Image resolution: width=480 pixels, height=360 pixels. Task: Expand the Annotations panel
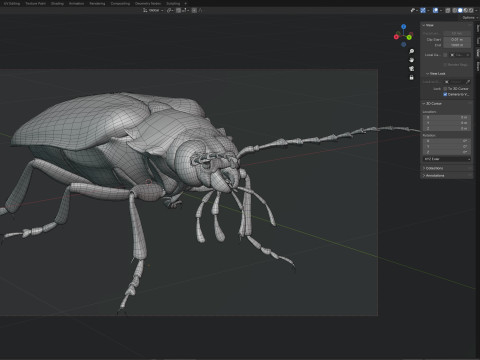coord(434,175)
